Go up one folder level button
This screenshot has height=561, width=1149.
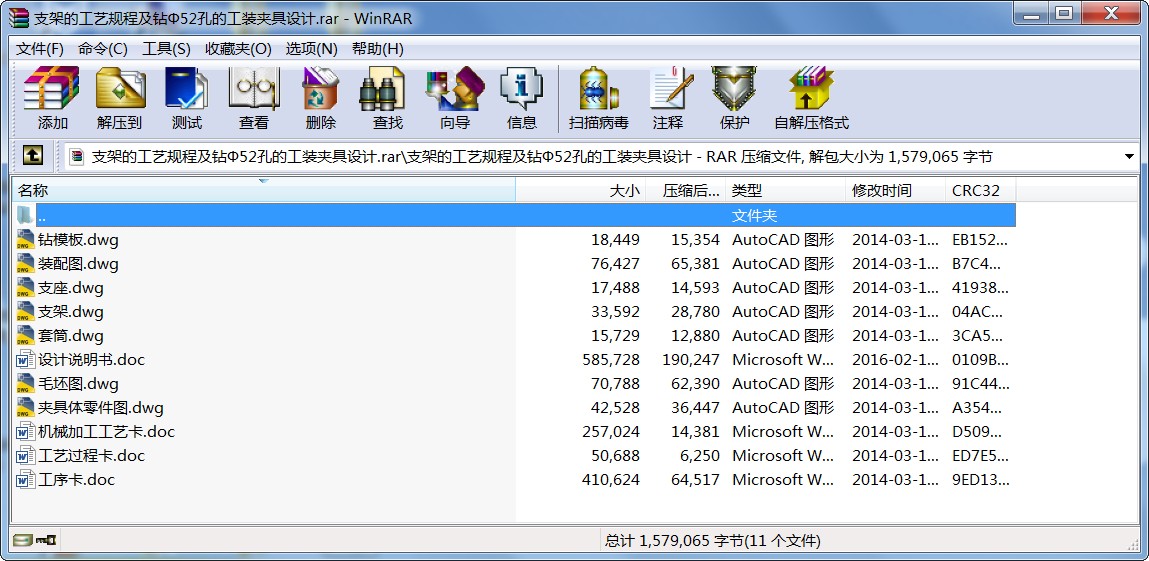coord(32,155)
